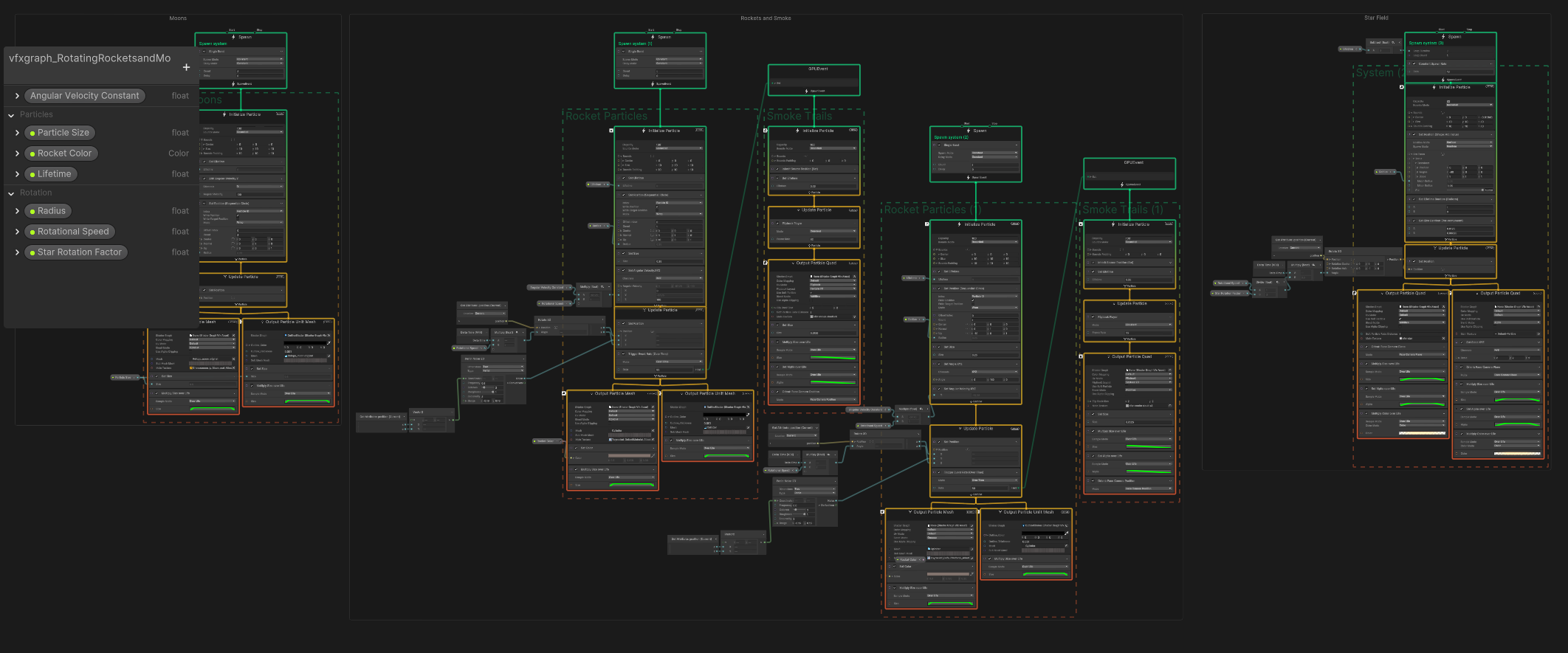The image size is (1568, 653).
Task: Click the Smoke Trails system title
Action: [x=799, y=117]
